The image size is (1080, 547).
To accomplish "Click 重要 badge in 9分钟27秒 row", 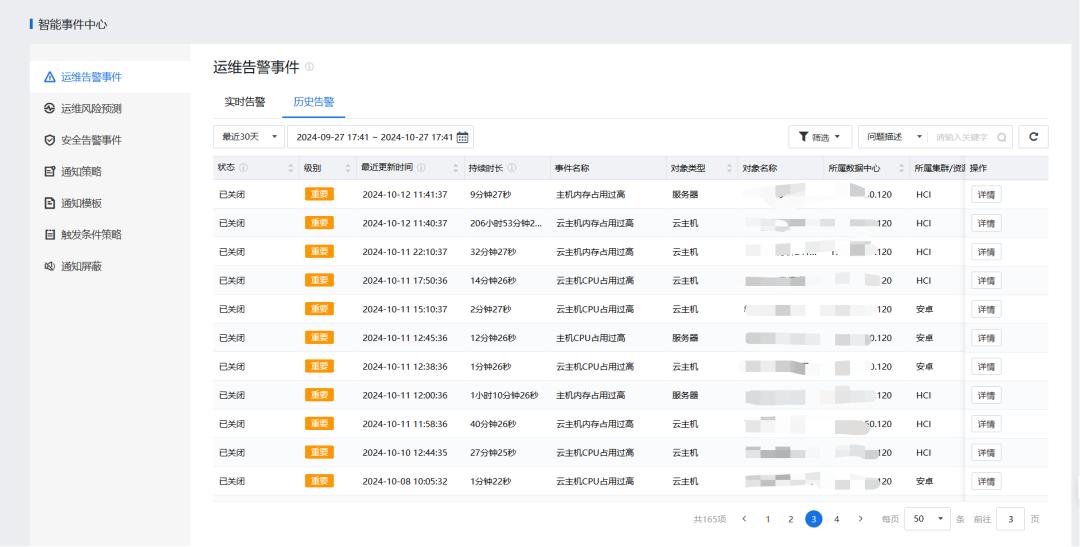I will (319, 194).
